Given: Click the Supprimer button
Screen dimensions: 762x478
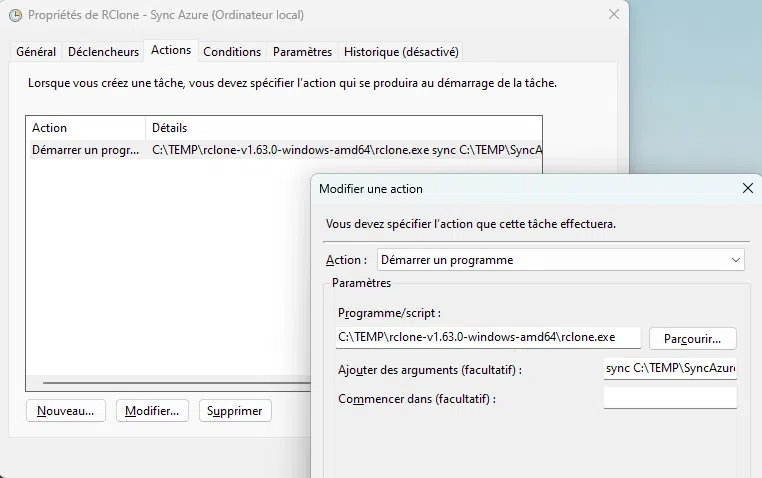Looking at the screenshot, I should (x=235, y=411).
